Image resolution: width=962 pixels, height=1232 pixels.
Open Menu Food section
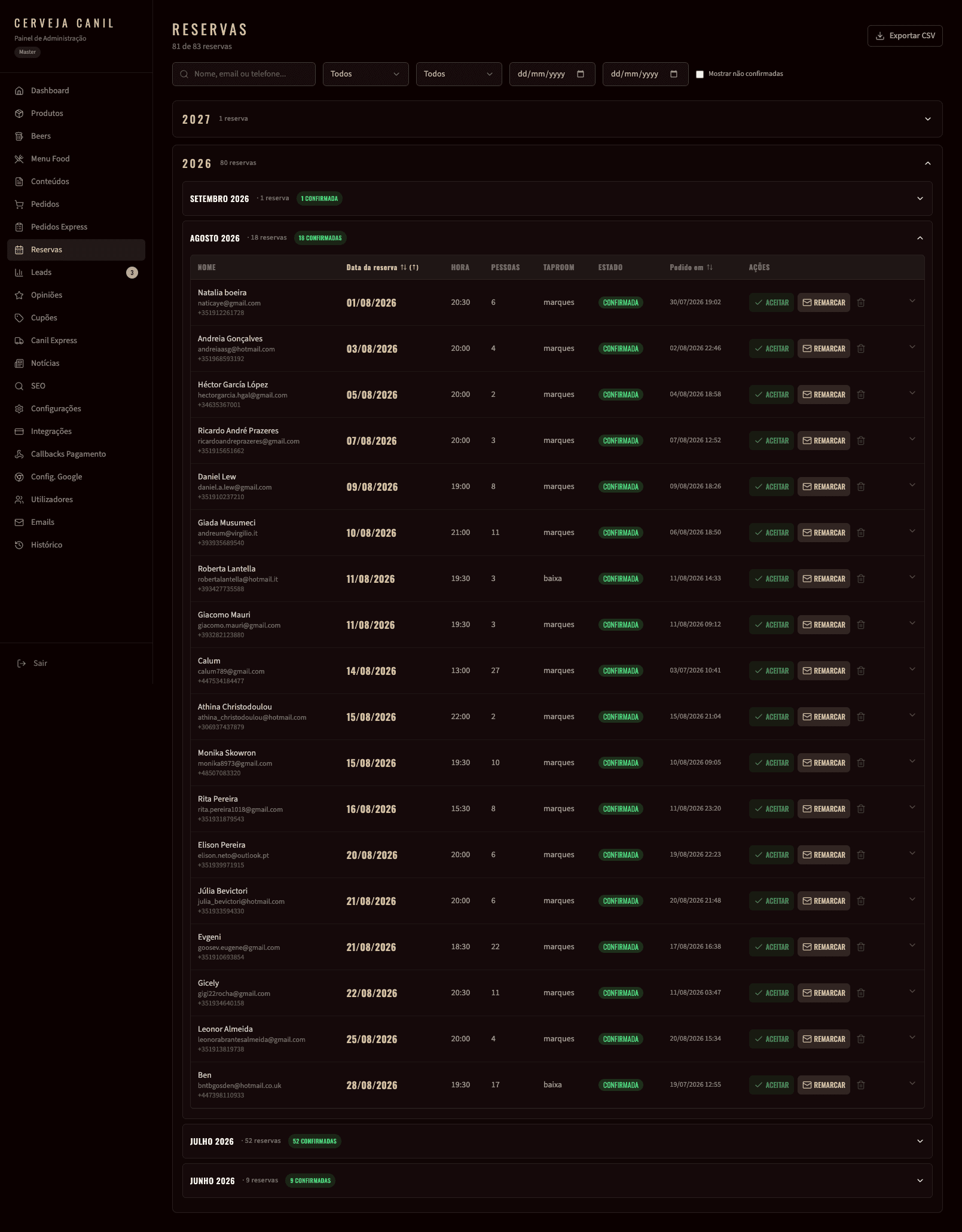click(76, 159)
